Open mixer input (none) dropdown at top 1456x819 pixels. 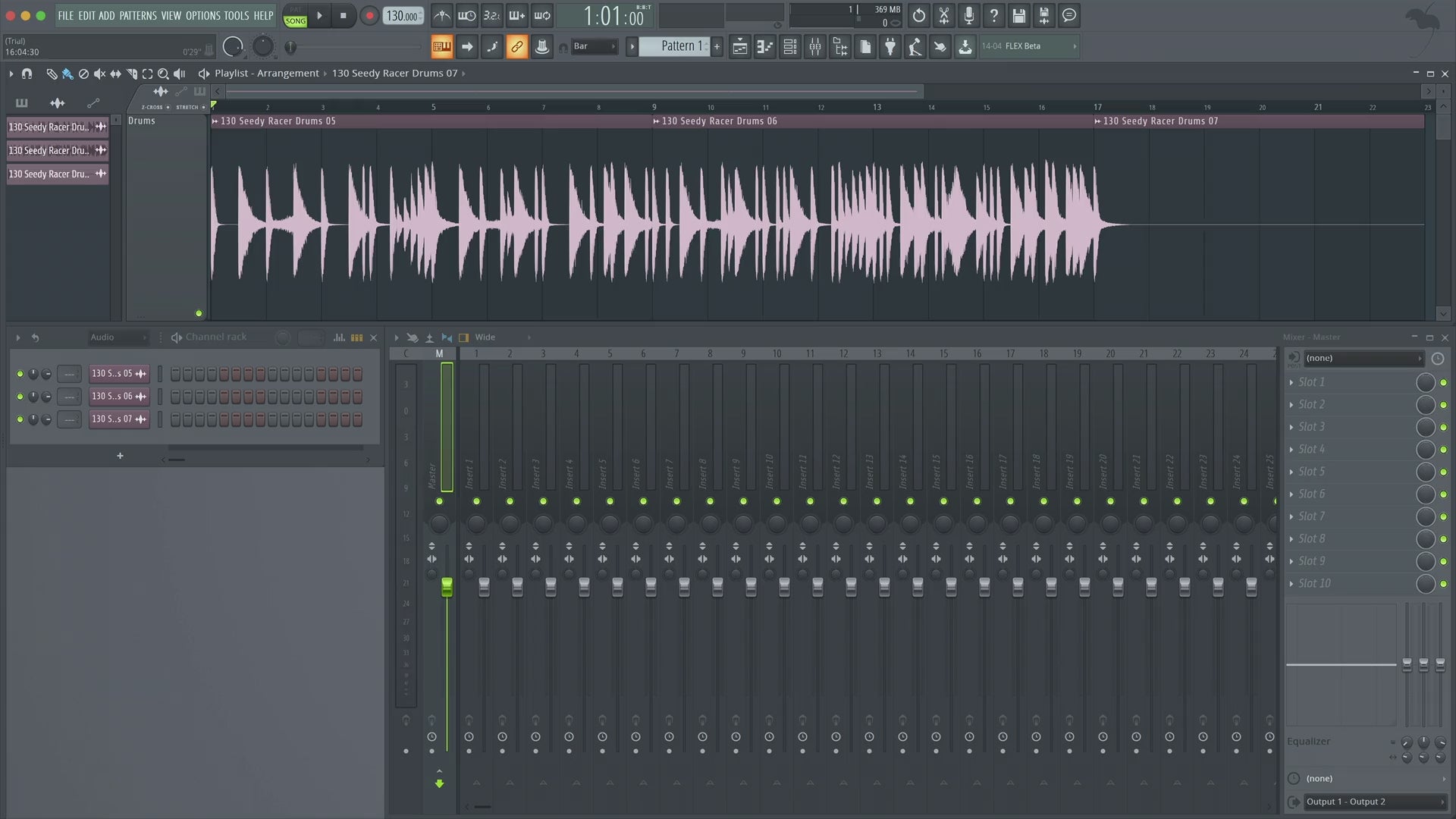click(x=1363, y=358)
